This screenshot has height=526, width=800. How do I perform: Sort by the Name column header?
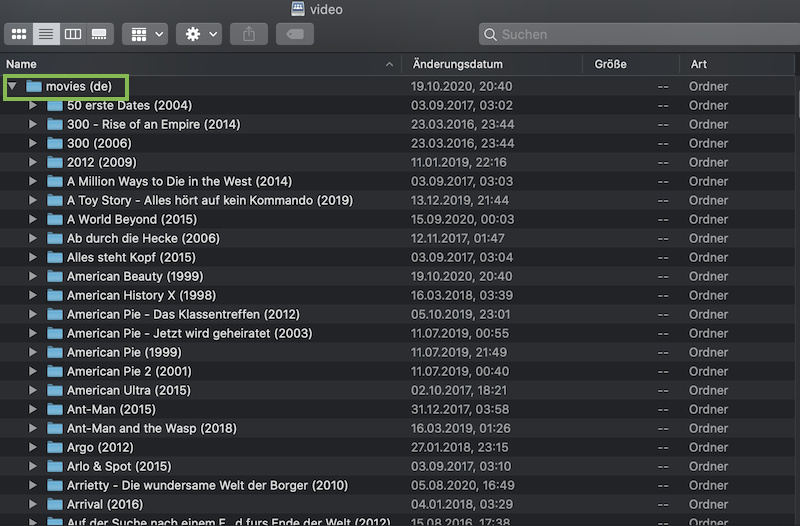coord(202,64)
